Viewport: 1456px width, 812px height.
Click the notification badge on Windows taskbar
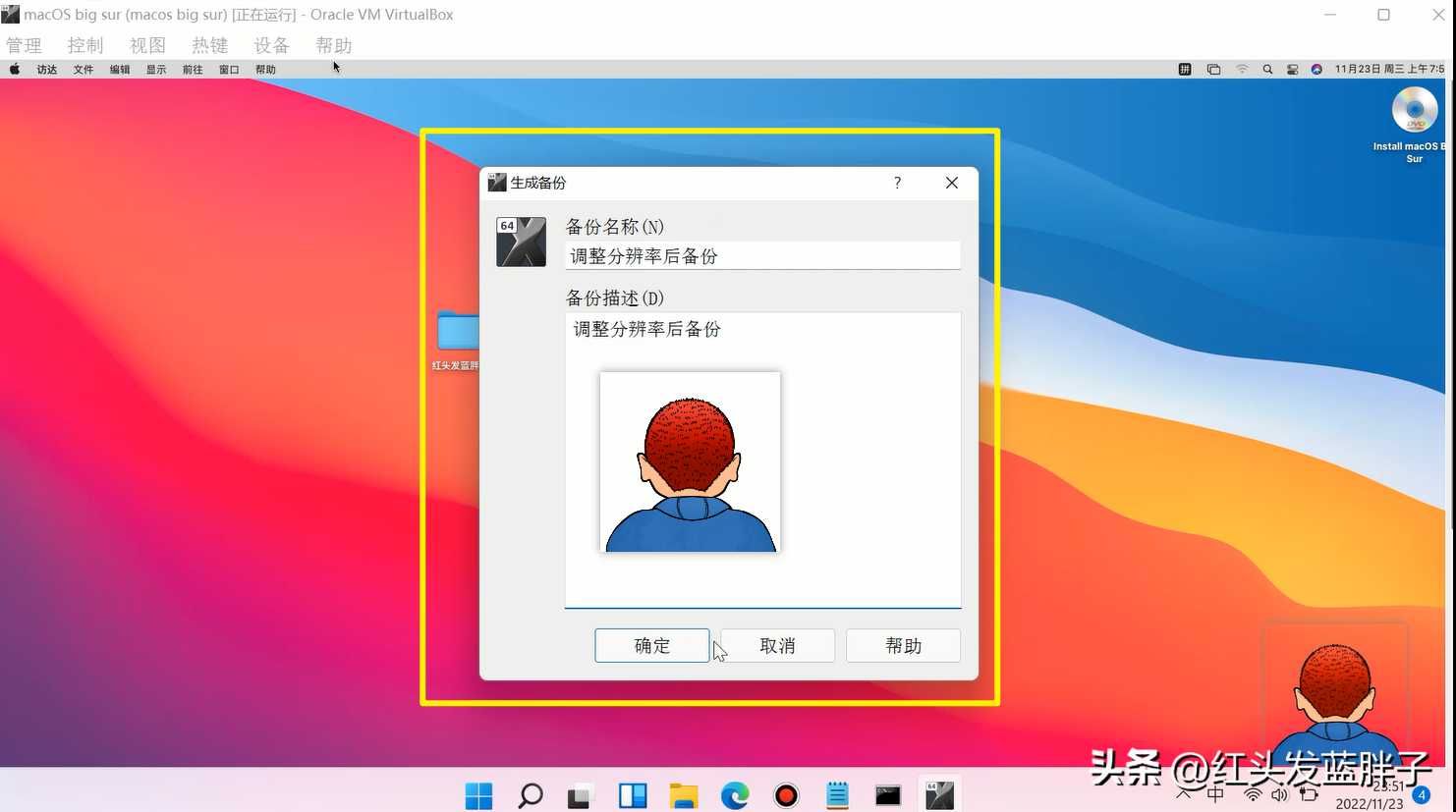click(x=1421, y=795)
